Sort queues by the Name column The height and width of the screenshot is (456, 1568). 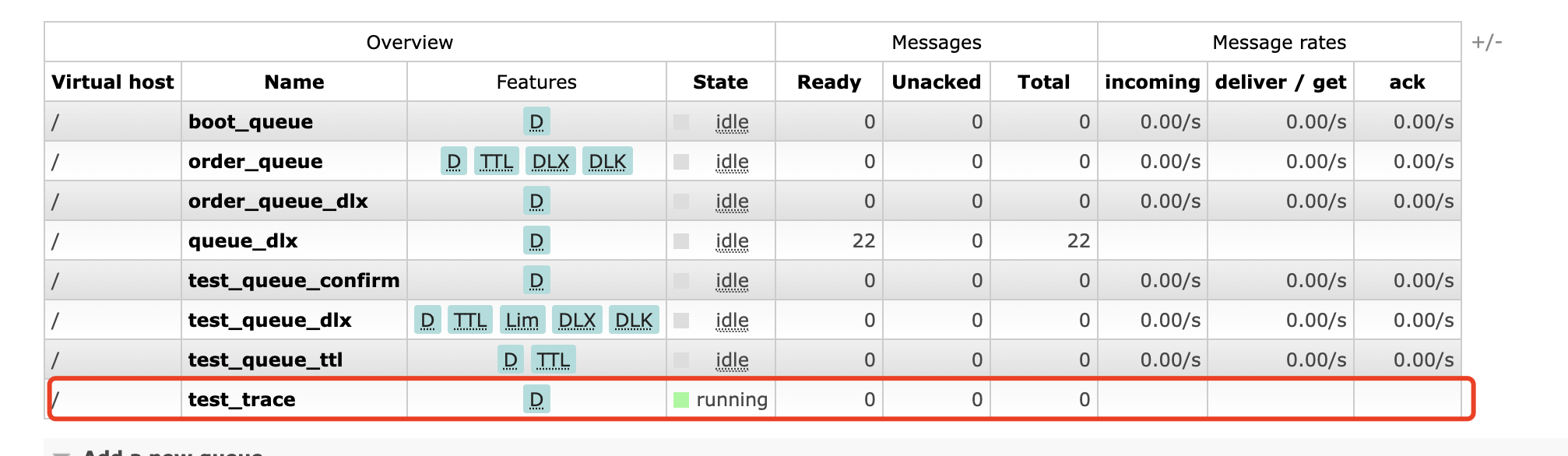(294, 82)
